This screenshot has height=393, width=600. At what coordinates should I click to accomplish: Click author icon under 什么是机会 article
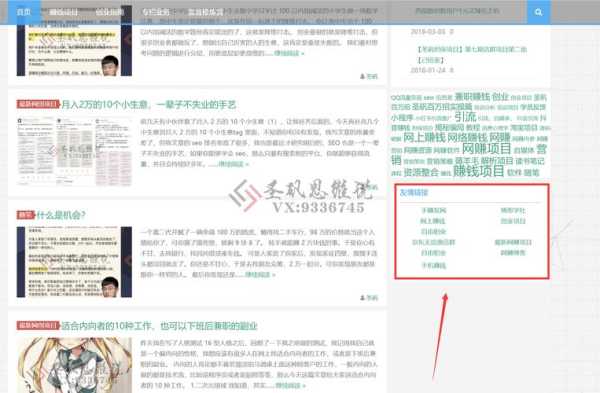click(x=362, y=298)
